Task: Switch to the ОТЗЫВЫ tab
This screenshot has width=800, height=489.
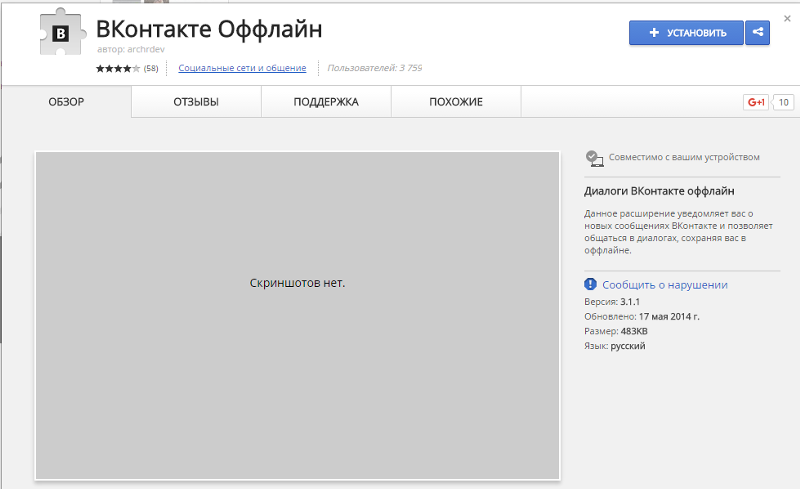Action: 196,102
